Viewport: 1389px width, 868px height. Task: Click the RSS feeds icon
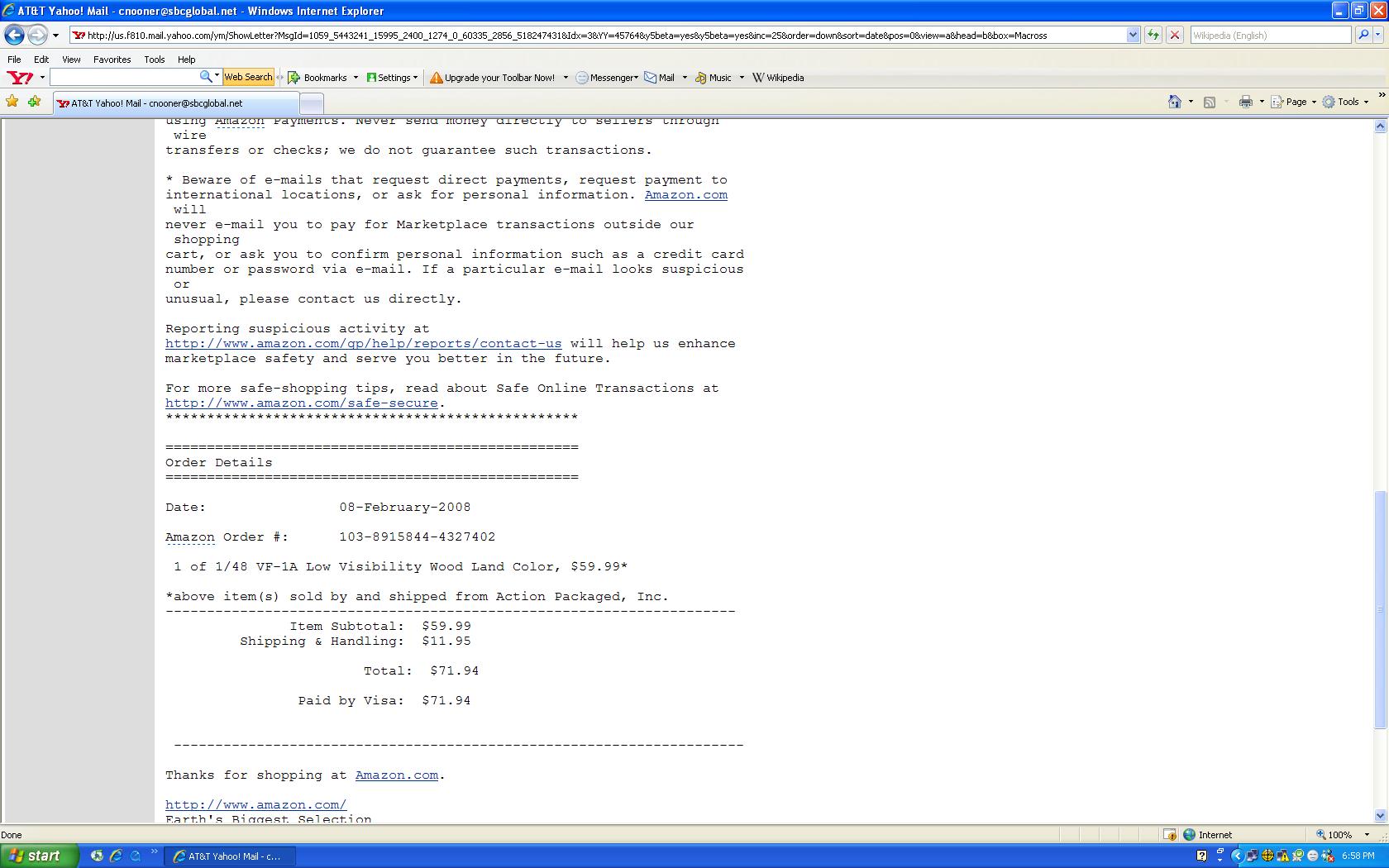tap(1210, 102)
